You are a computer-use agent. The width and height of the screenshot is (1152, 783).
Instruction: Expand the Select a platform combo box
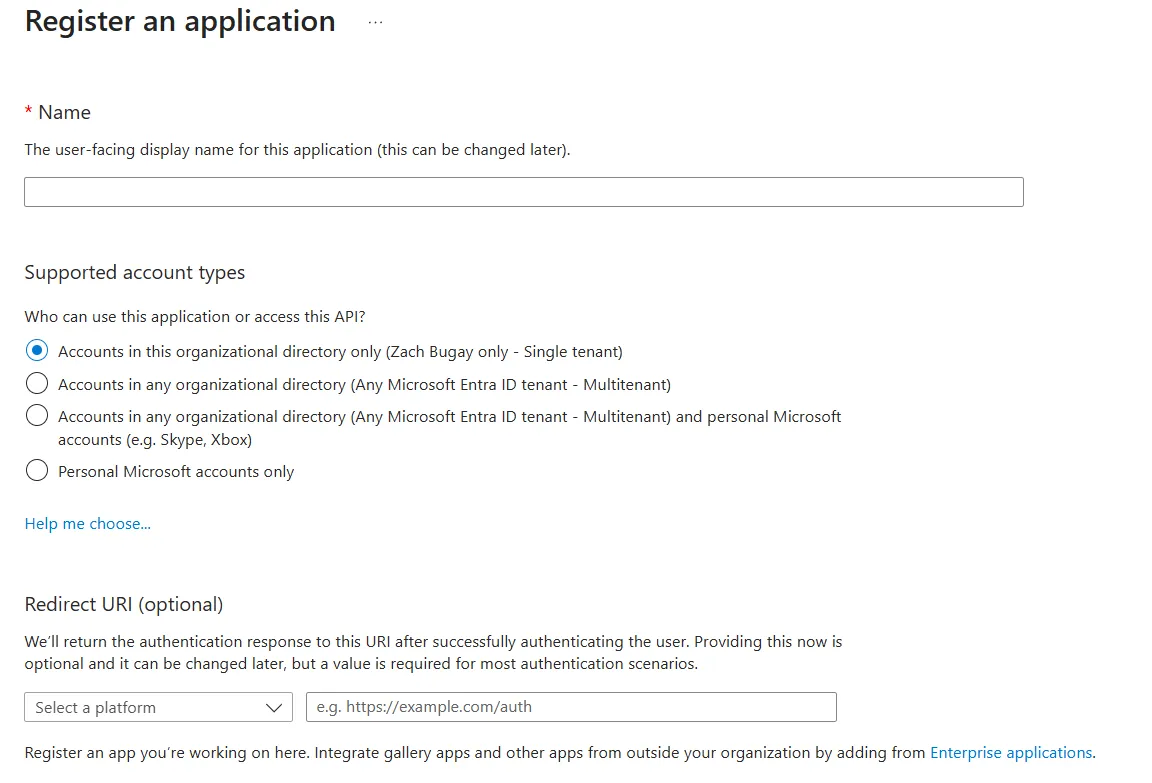[158, 707]
